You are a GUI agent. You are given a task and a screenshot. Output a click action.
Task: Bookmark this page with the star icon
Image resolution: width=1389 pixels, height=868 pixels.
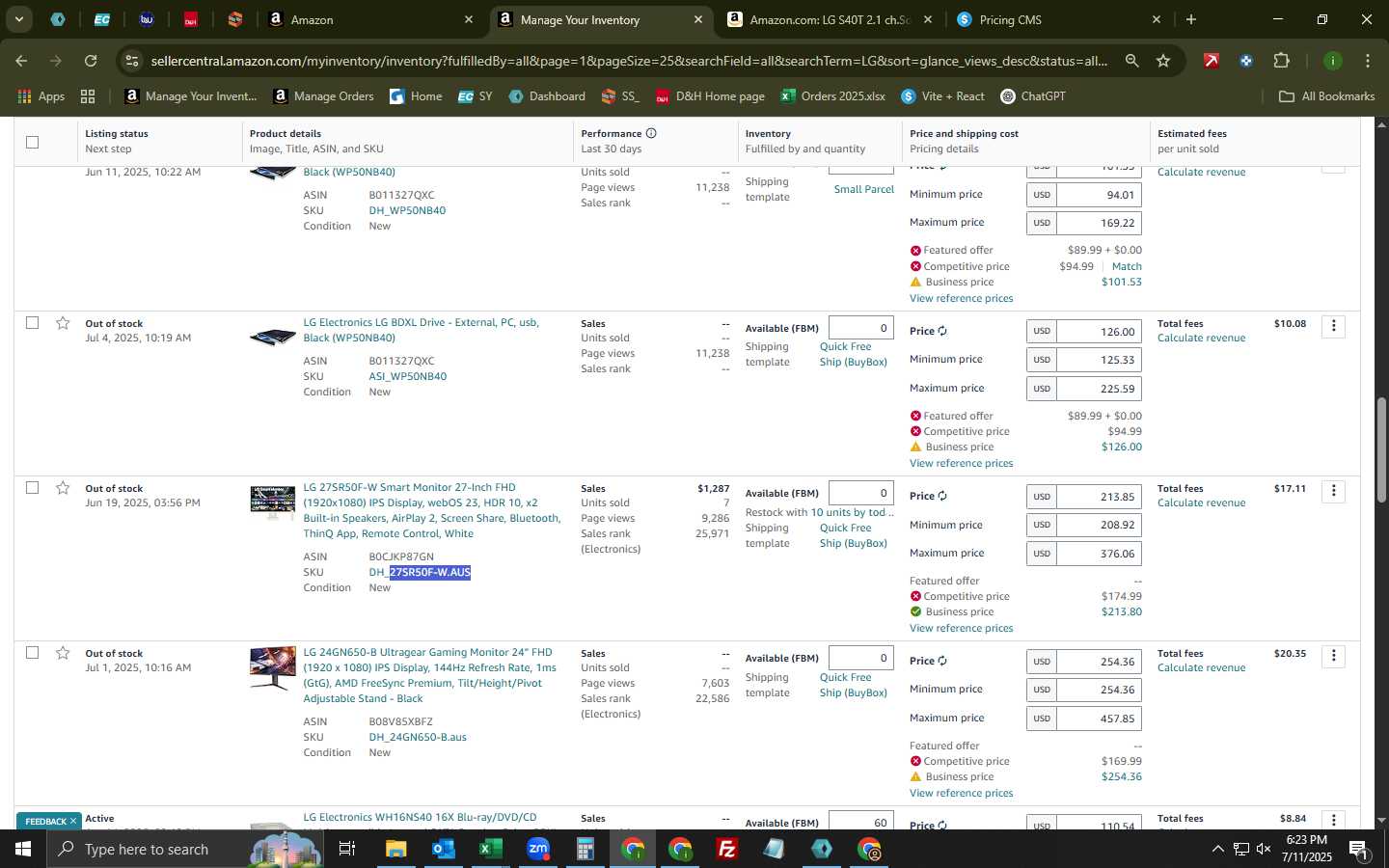[x=1163, y=61]
